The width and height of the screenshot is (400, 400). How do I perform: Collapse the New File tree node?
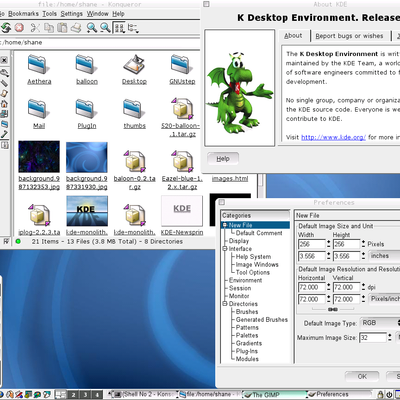point(225,225)
